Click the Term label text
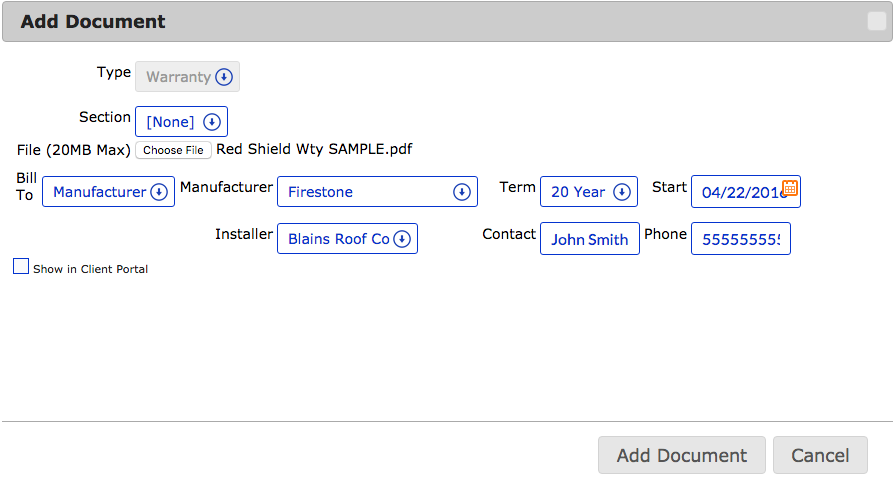Image resolution: width=894 pixels, height=488 pixels. click(517, 187)
